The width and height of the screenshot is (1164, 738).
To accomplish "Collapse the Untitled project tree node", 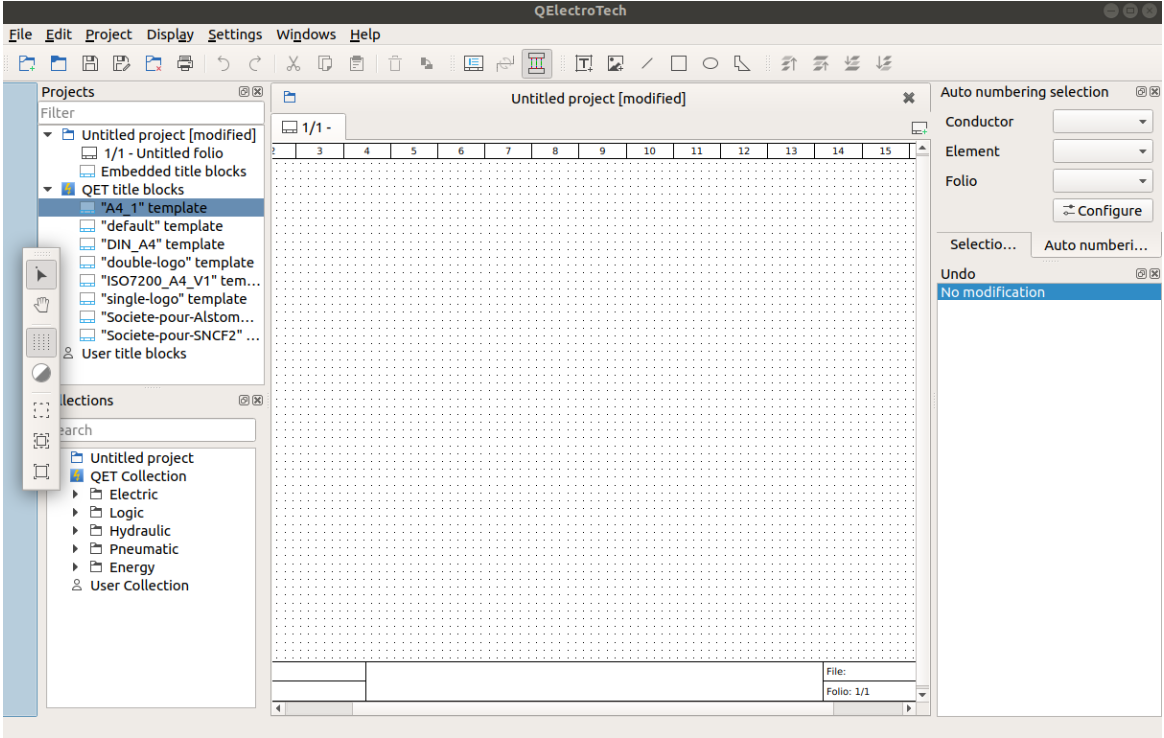I will tap(48, 134).
